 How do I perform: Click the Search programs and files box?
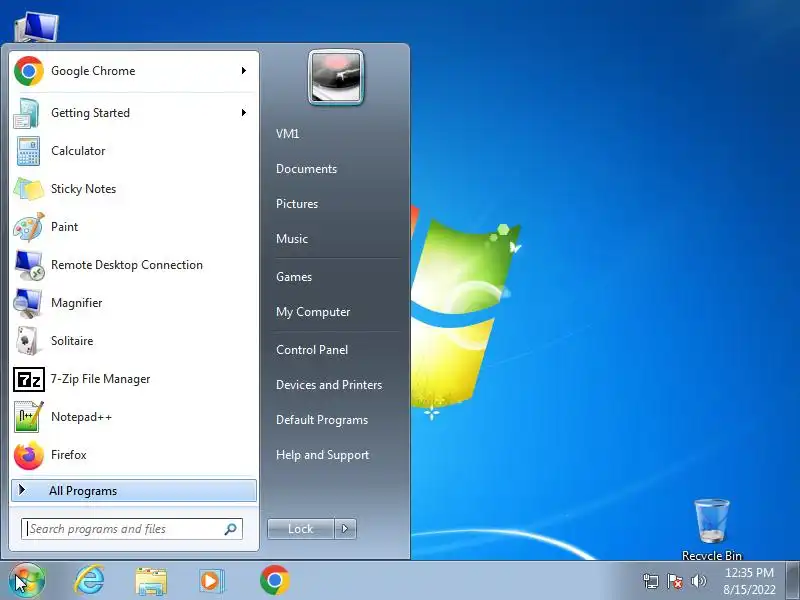[x=132, y=529]
